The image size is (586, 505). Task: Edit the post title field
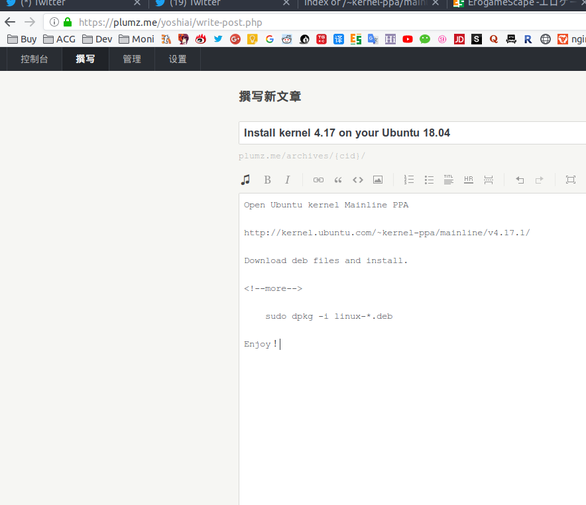pos(412,133)
